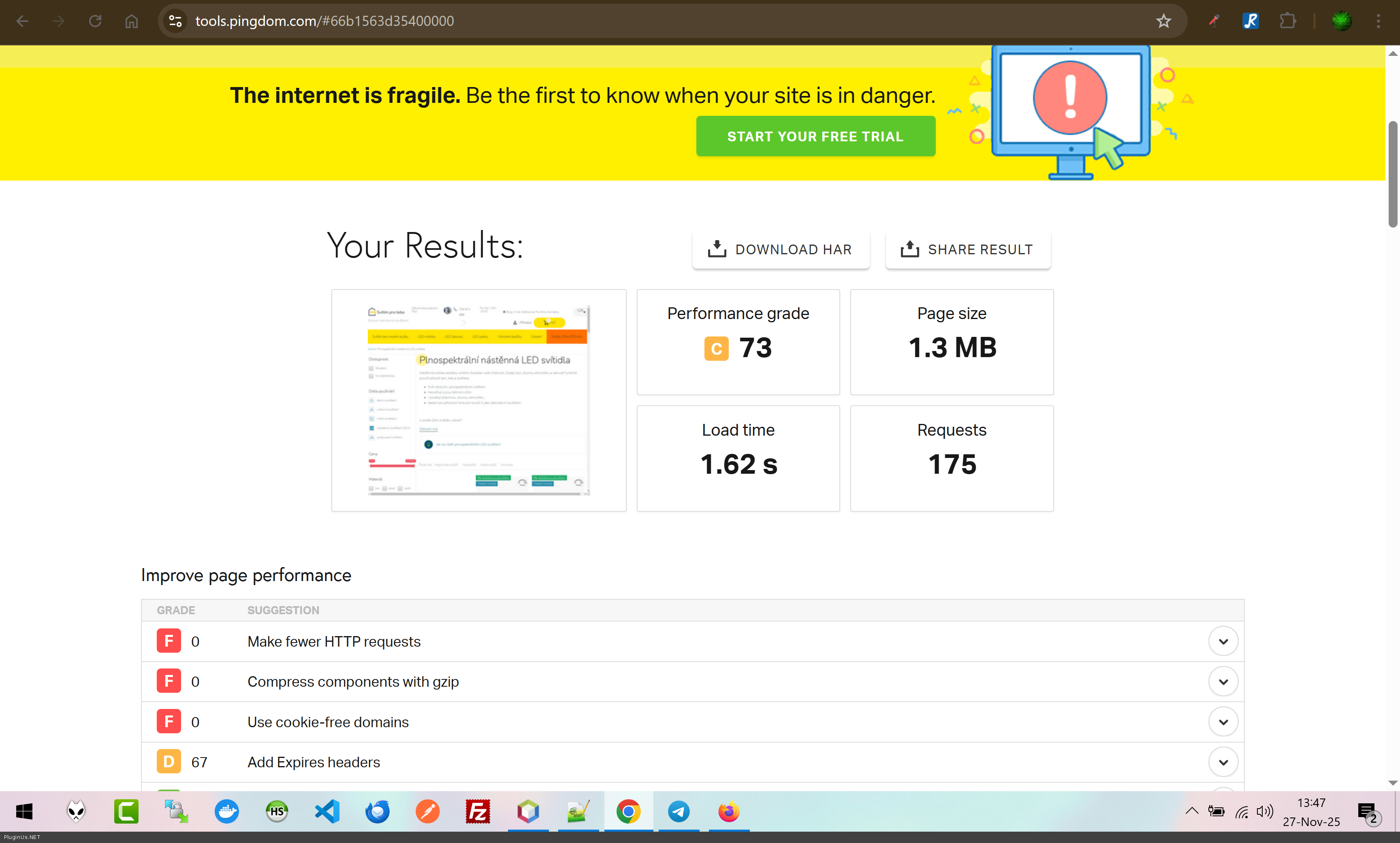Open FileZilla from the taskbar
The width and height of the screenshot is (1400, 843).
[477, 811]
